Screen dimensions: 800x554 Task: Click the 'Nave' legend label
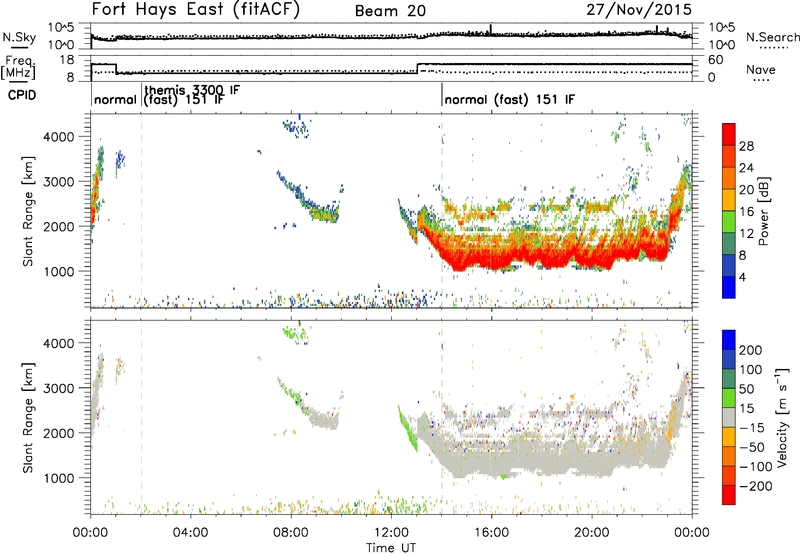(x=761, y=69)
